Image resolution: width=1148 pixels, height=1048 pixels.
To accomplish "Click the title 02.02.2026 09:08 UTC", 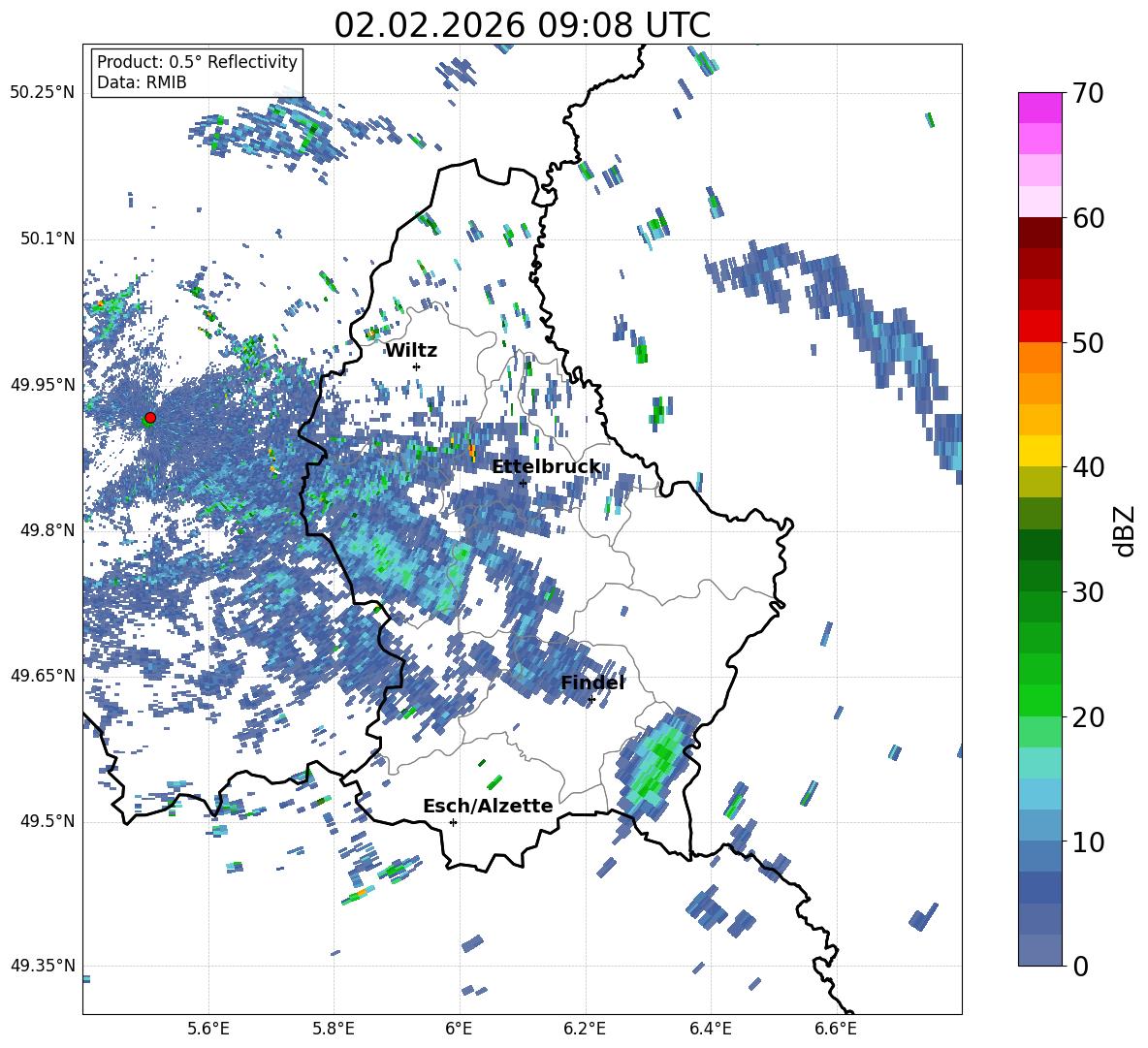I will coord(522,25).
